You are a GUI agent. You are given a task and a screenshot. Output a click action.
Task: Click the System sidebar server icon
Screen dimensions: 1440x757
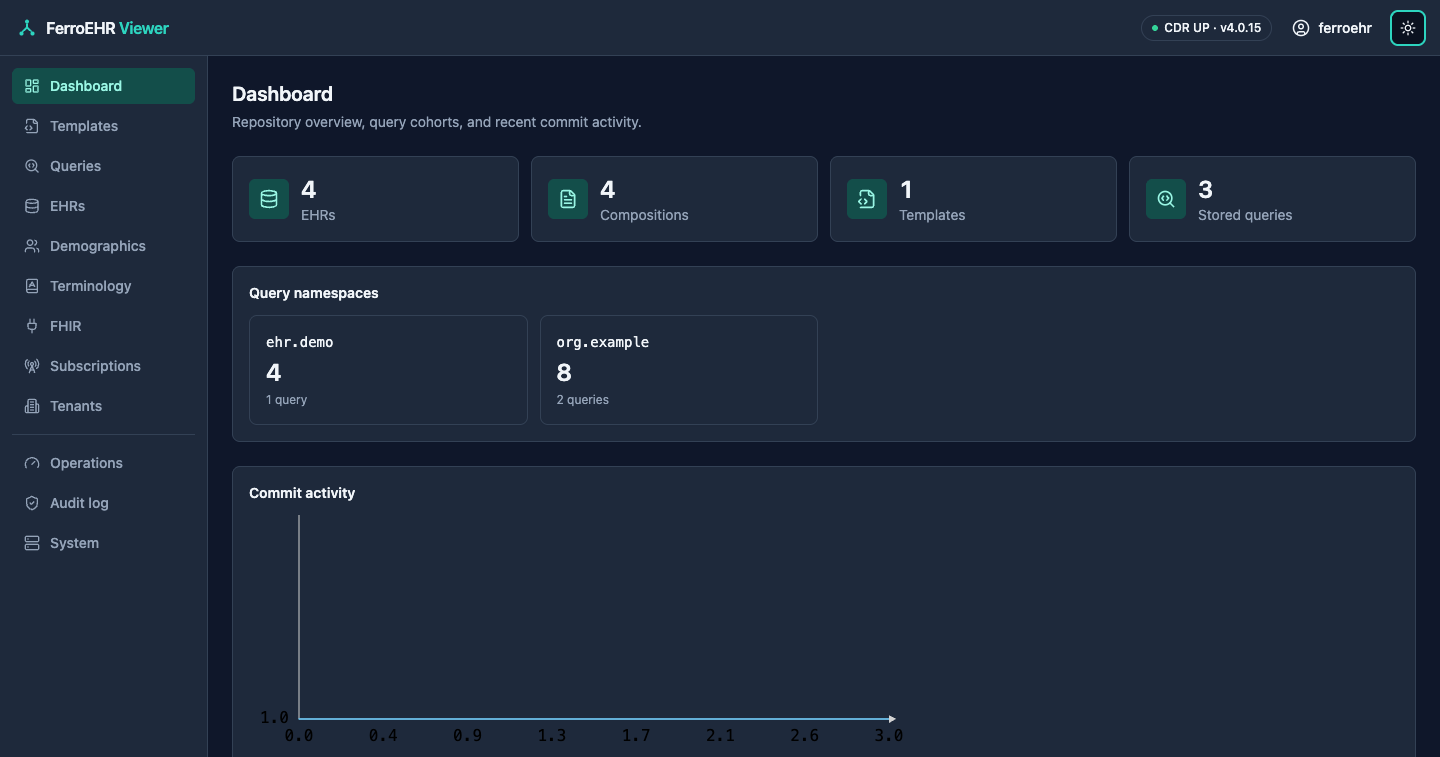(32, 543)
